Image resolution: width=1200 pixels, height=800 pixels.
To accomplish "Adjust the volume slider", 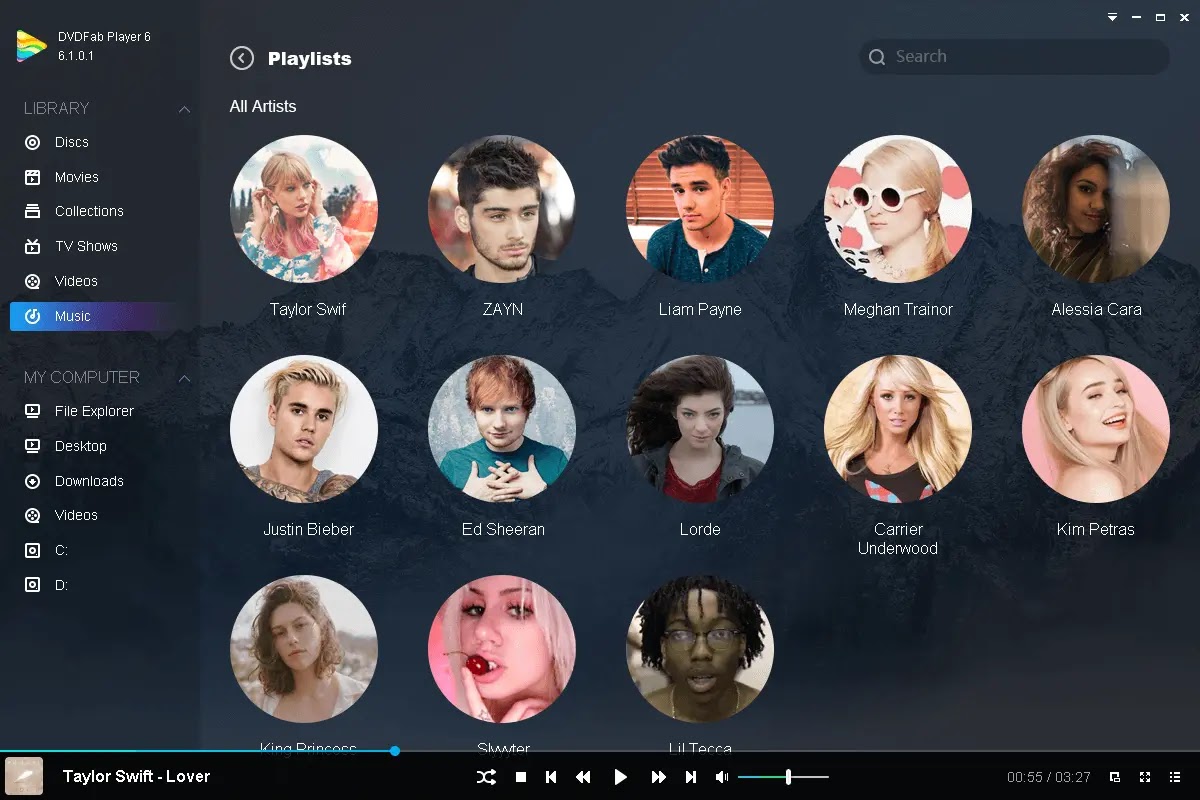I will [783, 777].
